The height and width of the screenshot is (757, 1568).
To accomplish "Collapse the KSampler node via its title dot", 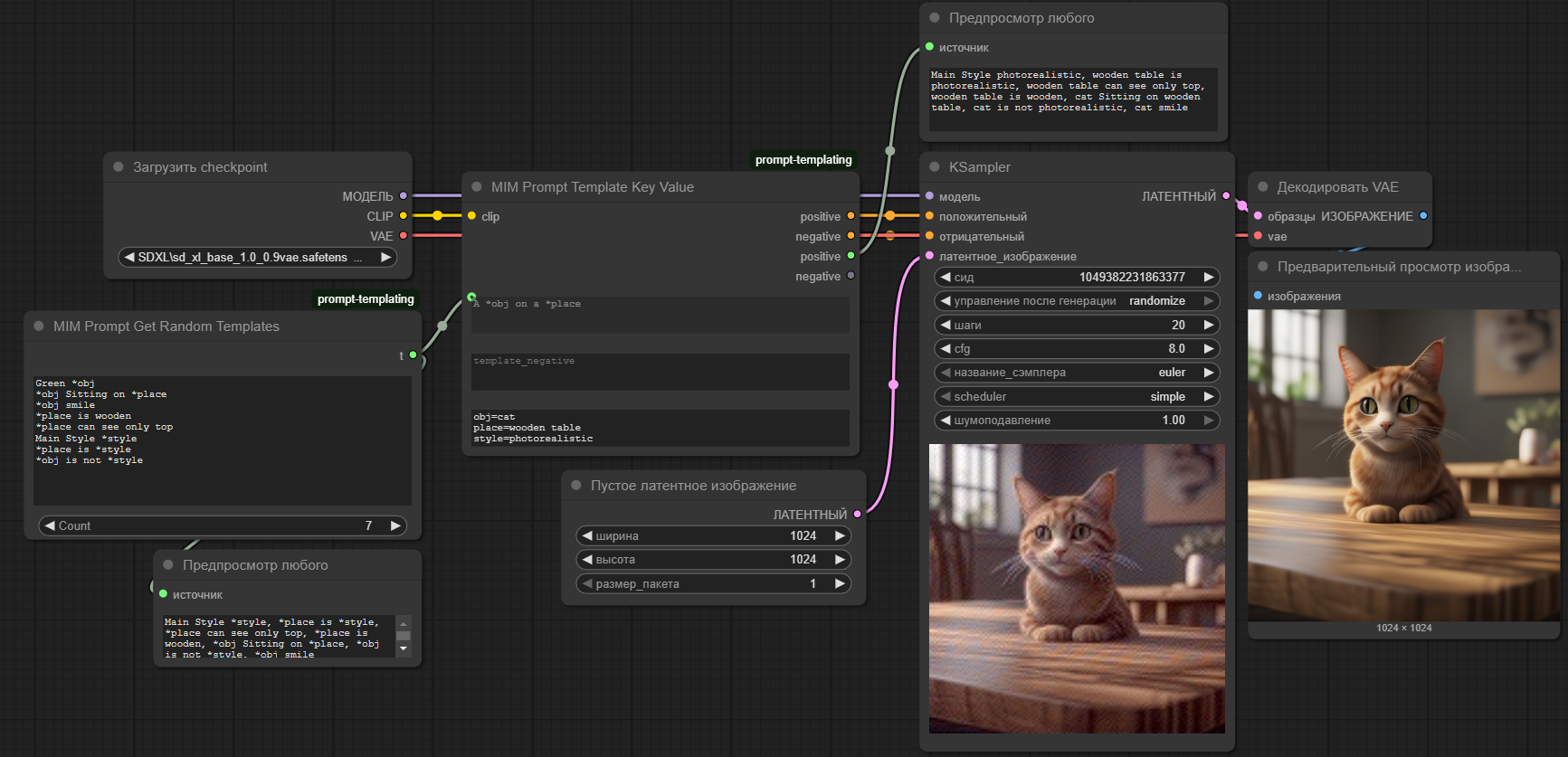I will click(x=935, y=167).
